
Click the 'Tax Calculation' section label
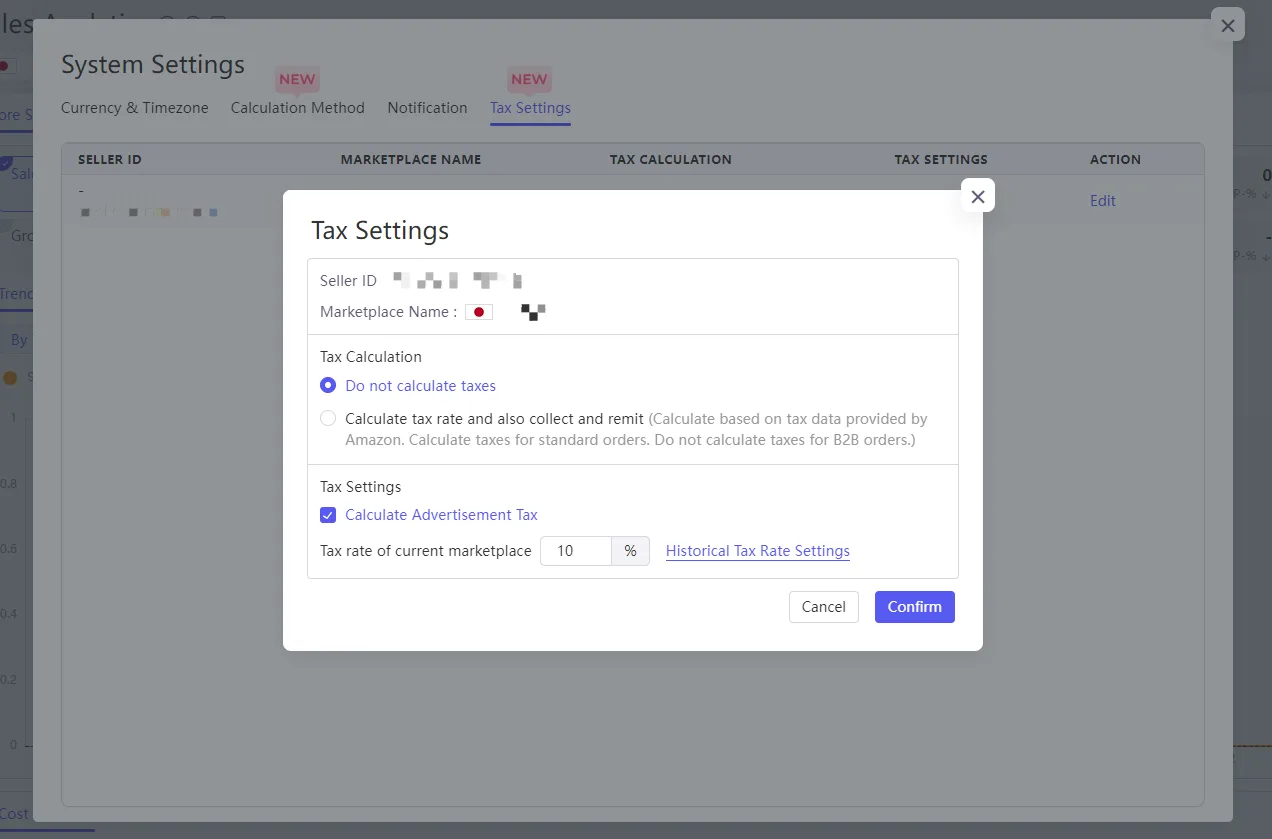coord(371,357)
